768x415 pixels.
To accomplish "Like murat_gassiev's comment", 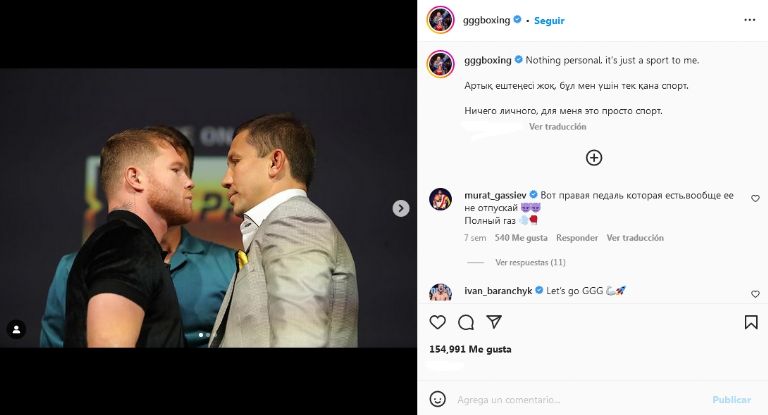I will [x=755, y=198].
